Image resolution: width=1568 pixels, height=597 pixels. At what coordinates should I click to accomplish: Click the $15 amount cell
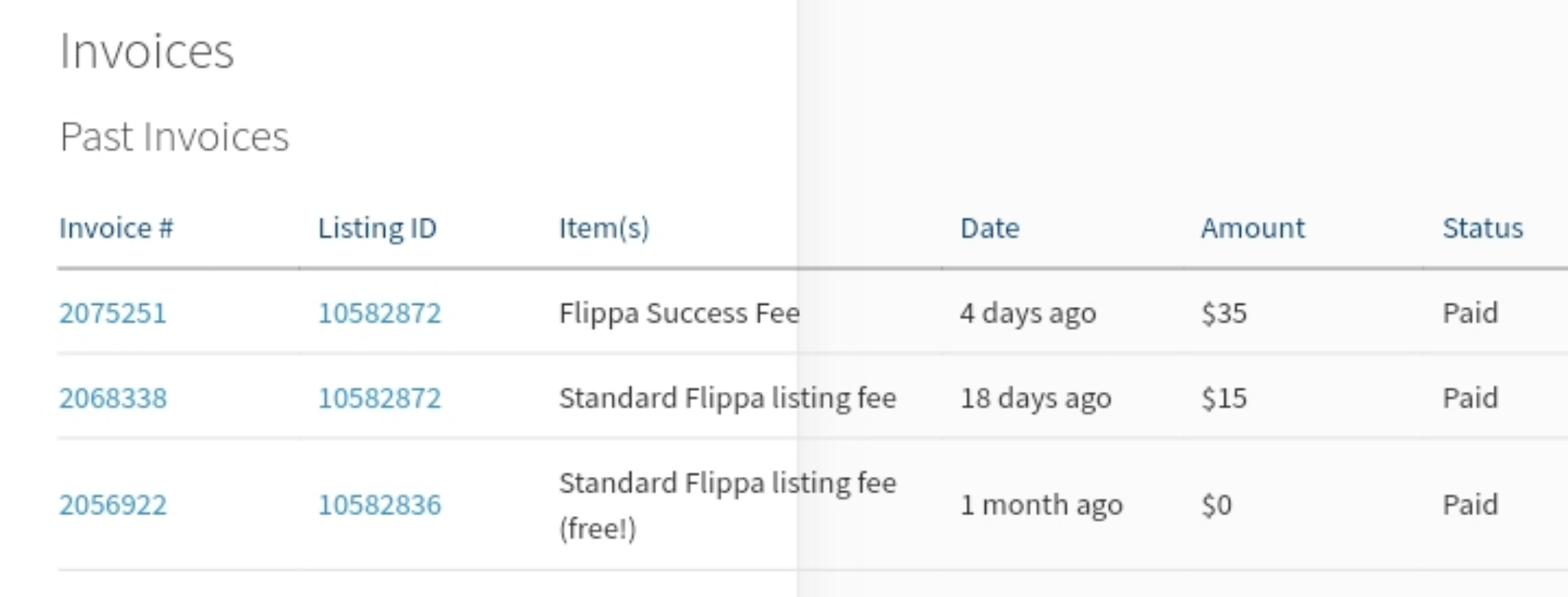1224,398
